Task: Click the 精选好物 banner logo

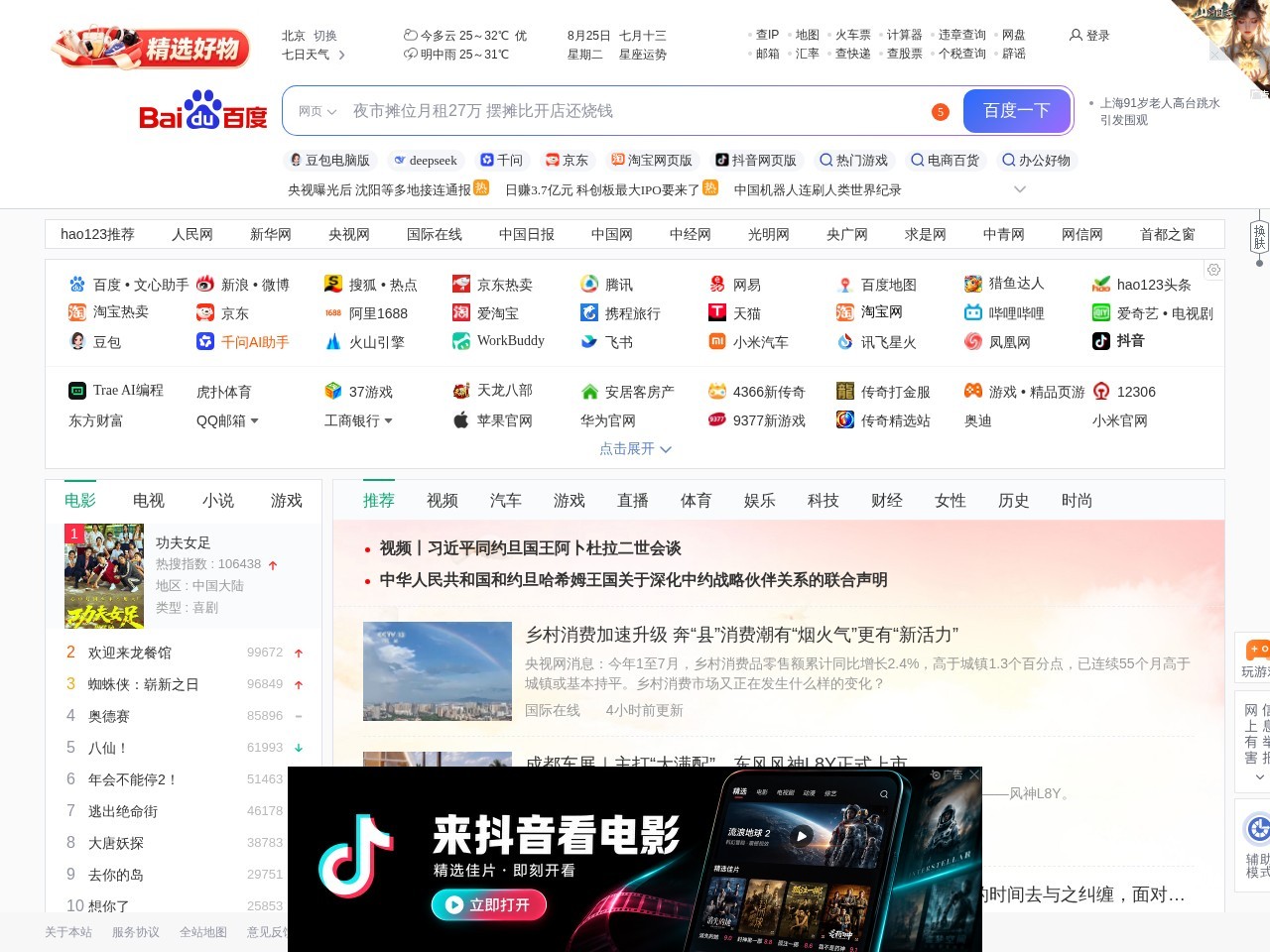Action: tap(152, 48)
